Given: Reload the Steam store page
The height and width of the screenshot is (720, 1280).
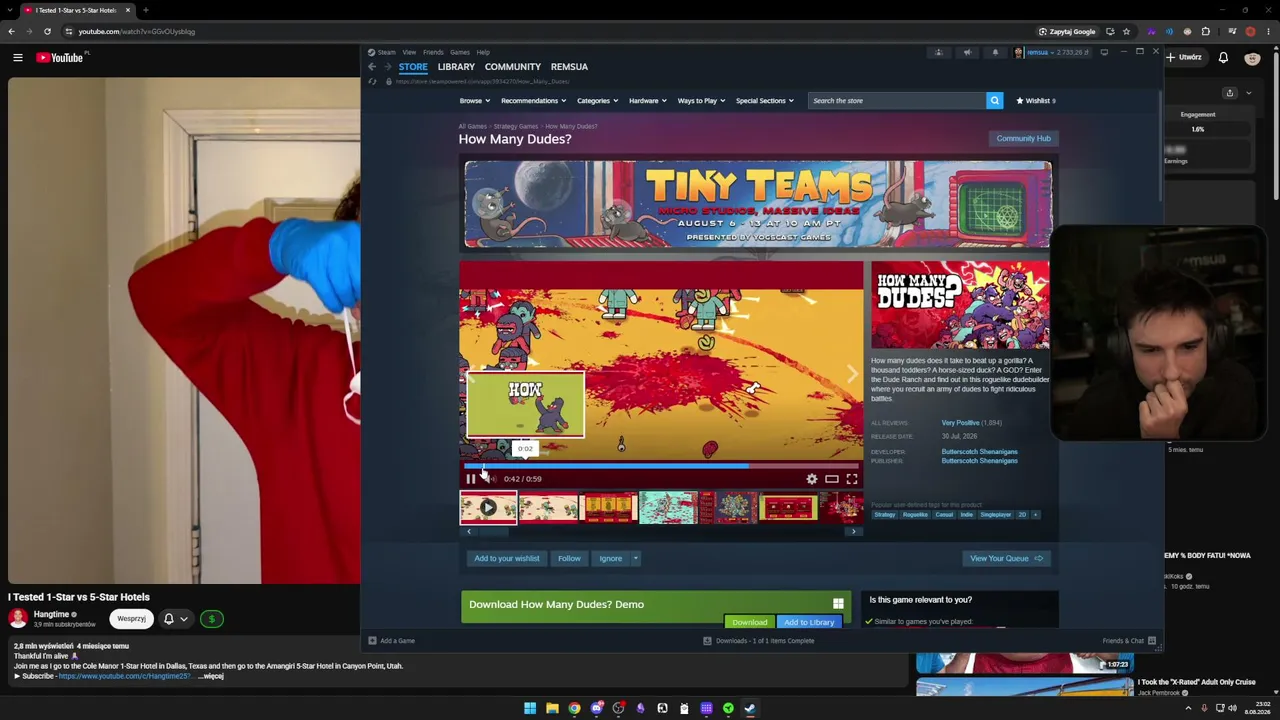Looking at the screenshot, I should point(373,81).
